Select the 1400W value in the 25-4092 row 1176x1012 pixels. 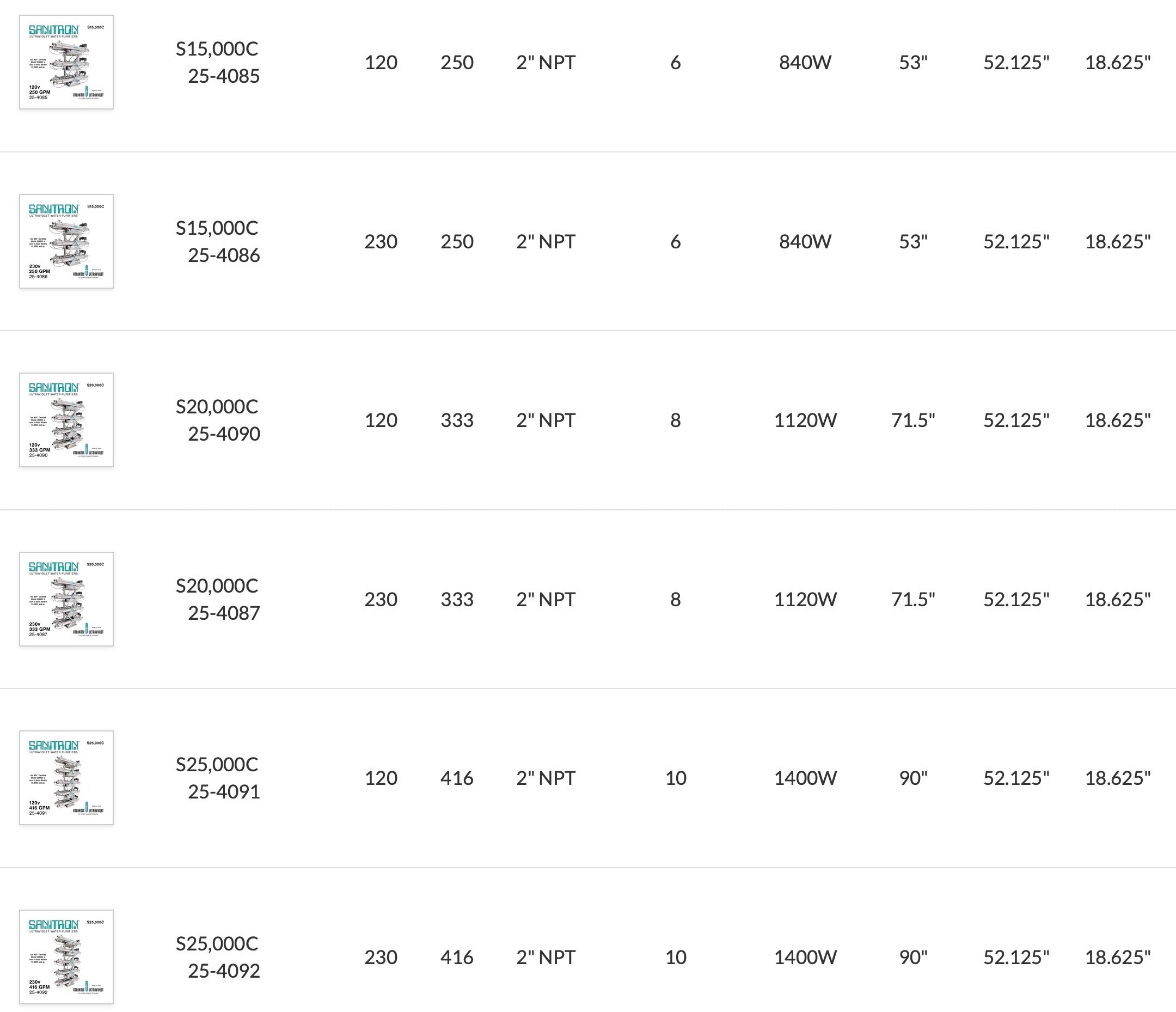pyautogui.click(x=805, y=957)
